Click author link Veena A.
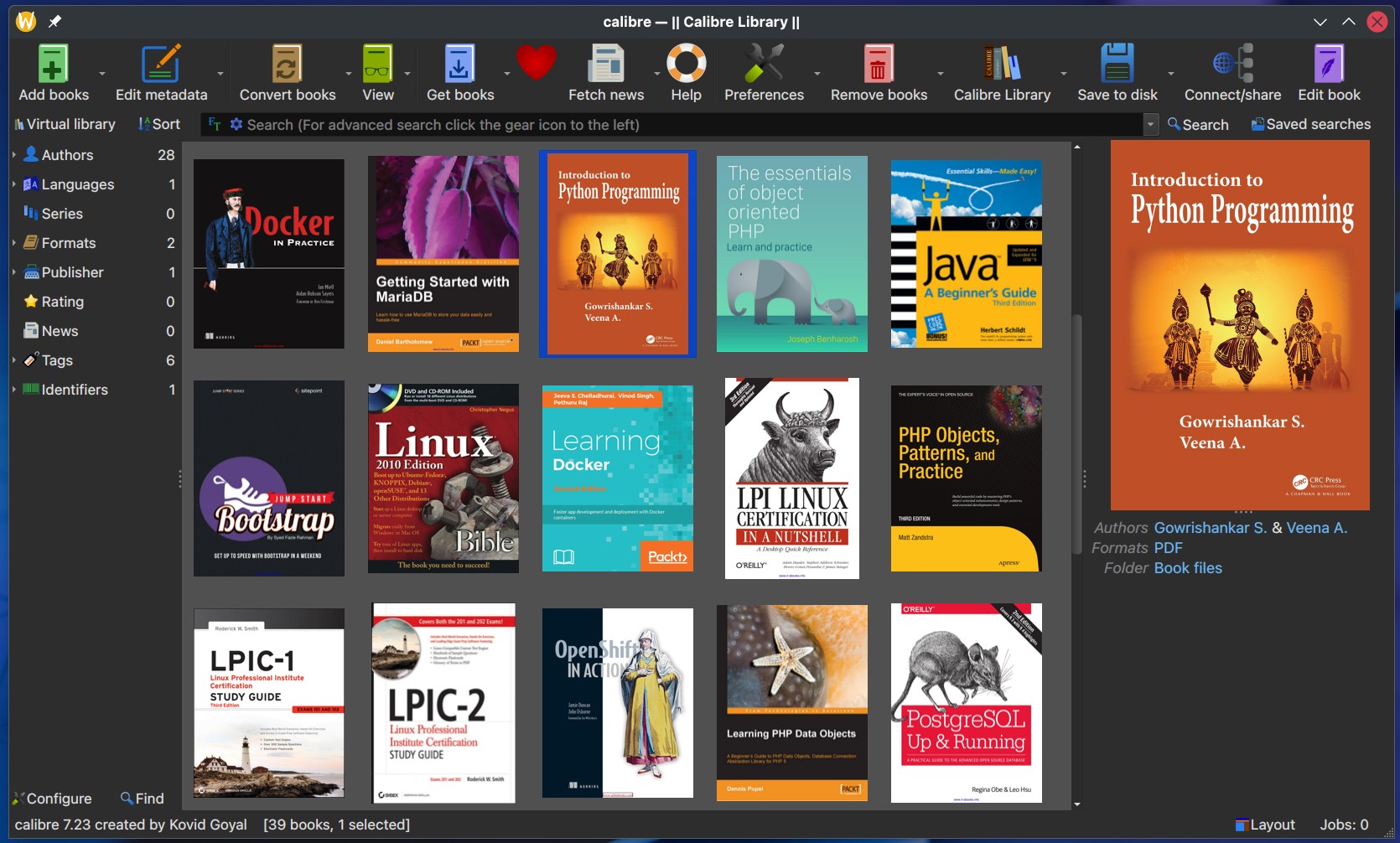The height and width of the screenshot is (843, 1400). pyautogui.click(x=1316, y=528)
